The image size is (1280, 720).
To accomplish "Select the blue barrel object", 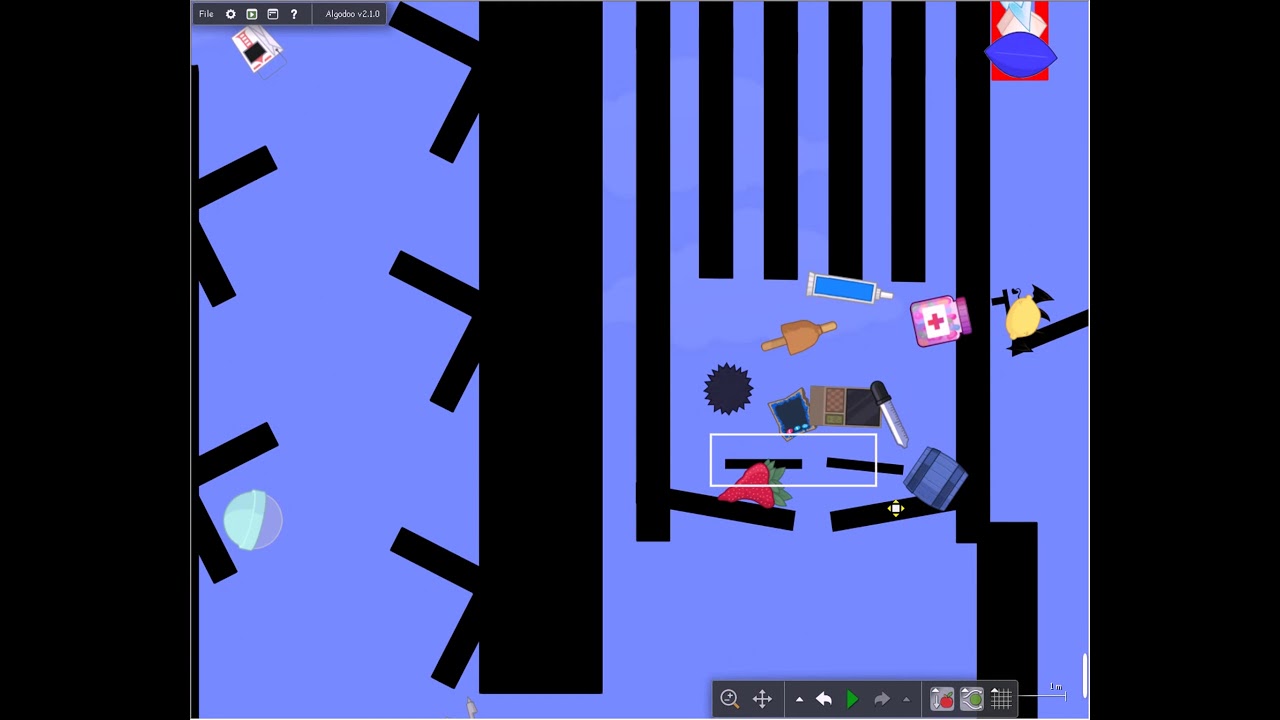I will (934, 478).
